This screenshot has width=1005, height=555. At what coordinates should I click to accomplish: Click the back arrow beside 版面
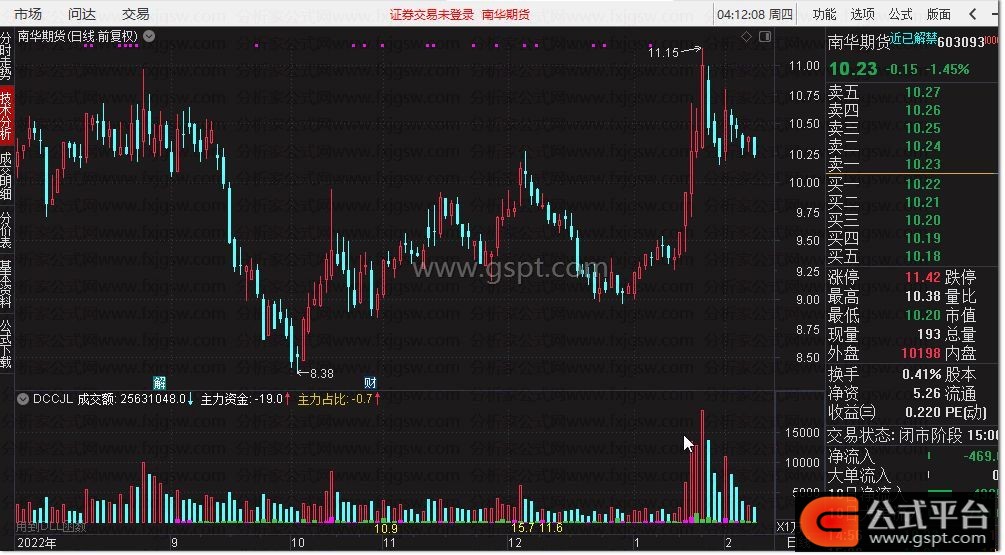tap(973, 13)
